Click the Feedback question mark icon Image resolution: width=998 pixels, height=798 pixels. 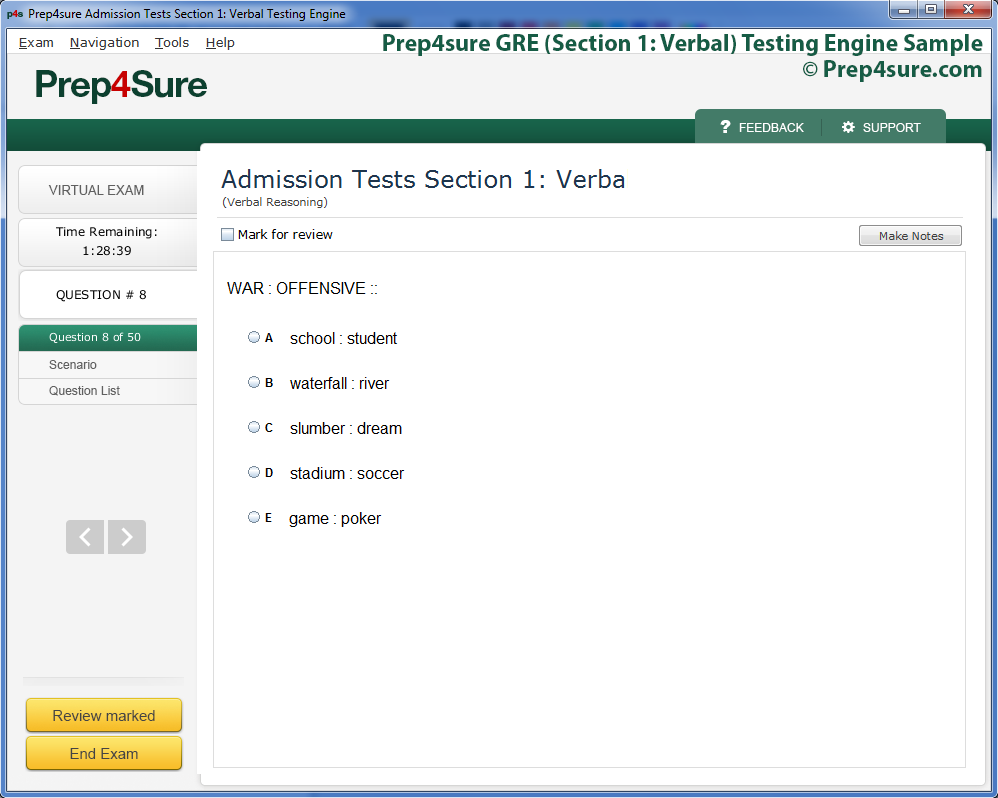(x=725, y=127)
